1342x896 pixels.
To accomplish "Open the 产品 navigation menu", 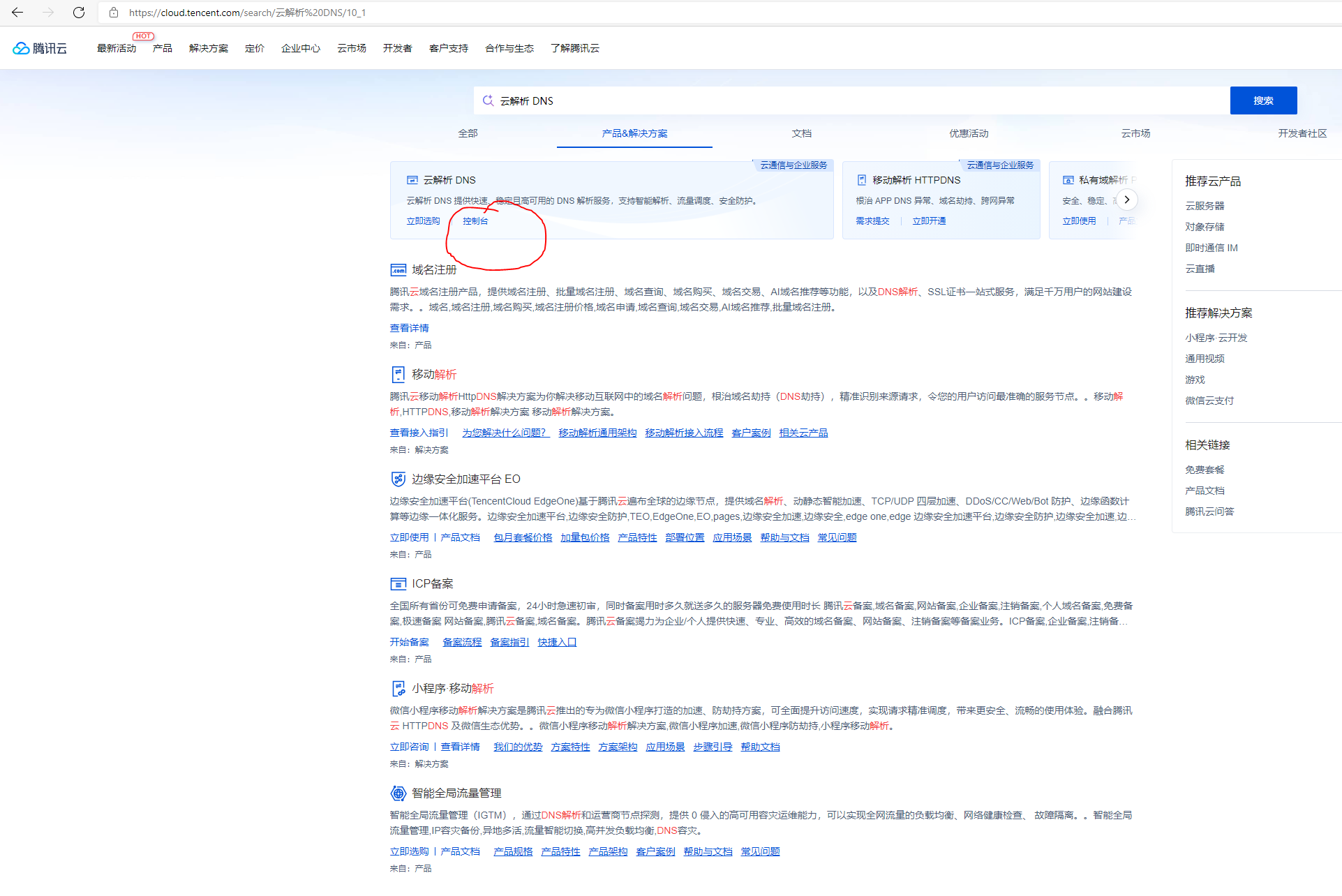I will [x=162, y=48].
